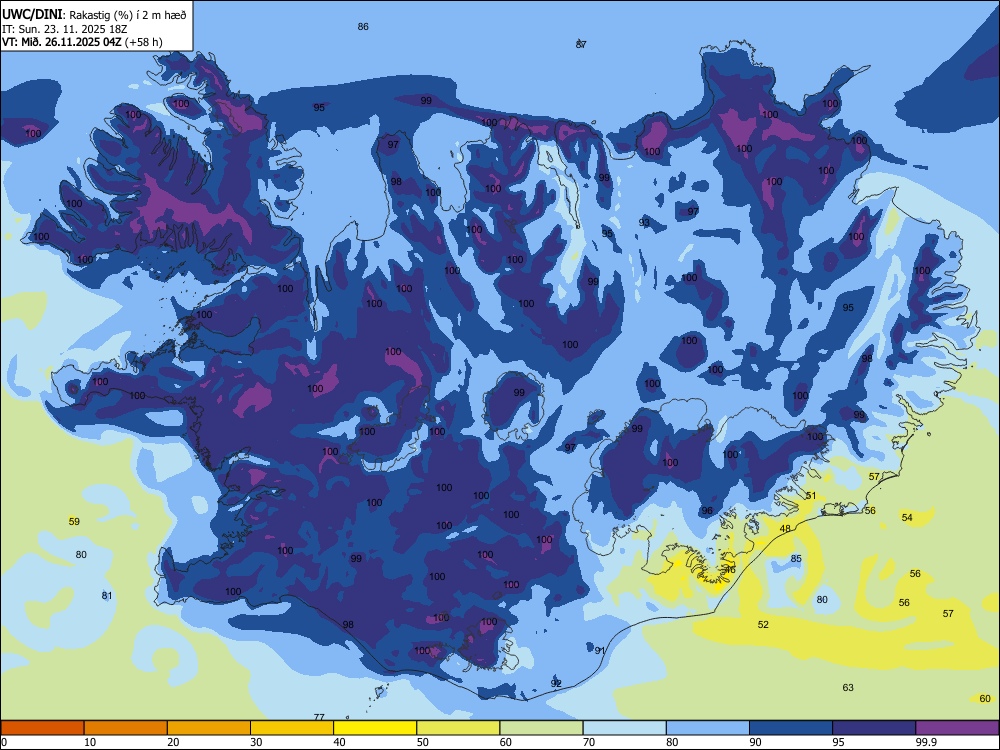Click the '96' humidity value on the map
The height and width of the screenshot is (750, 1000).
707,511
